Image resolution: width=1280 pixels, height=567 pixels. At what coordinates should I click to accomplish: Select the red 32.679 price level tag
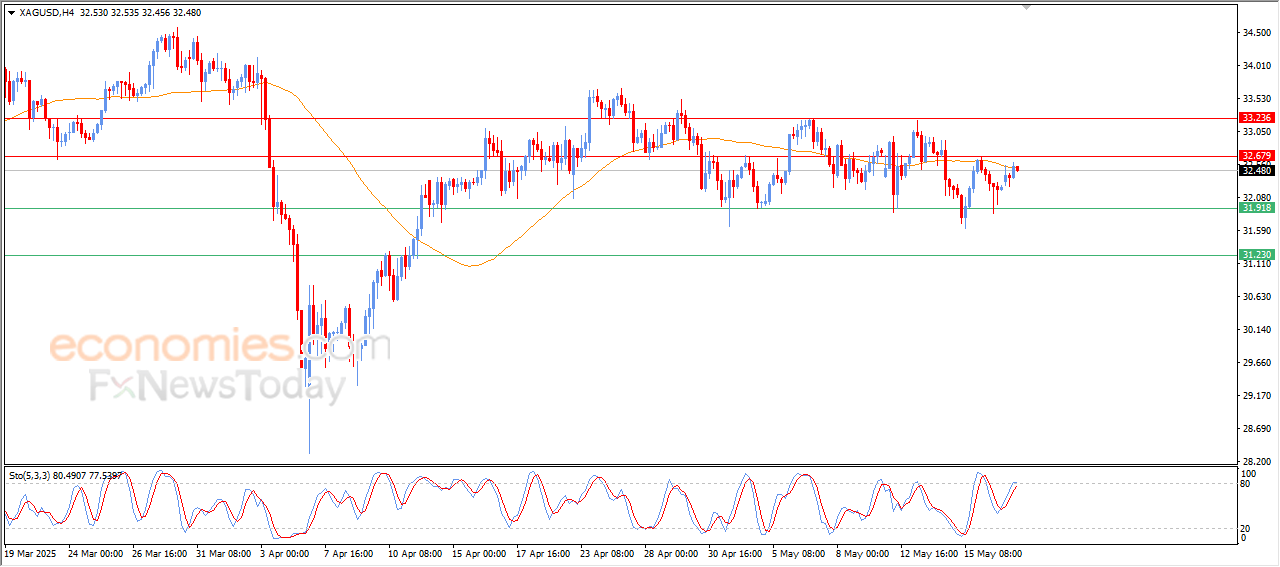point(1256,157)
